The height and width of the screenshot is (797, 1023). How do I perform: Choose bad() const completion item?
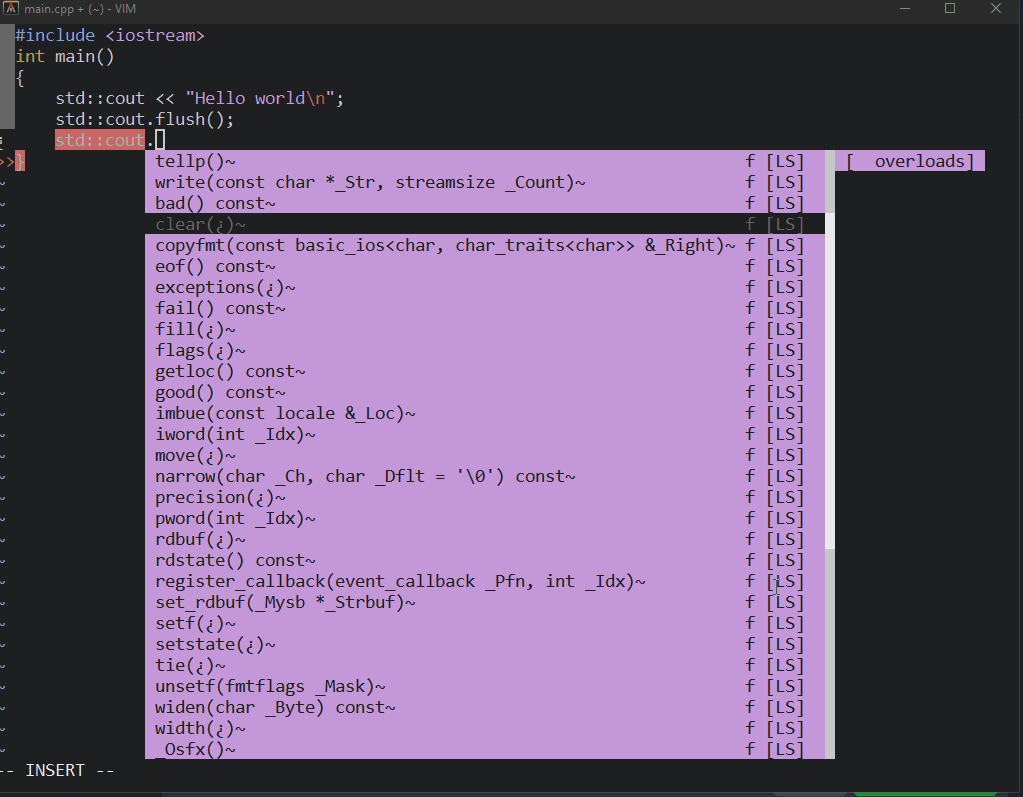pyautogui.click(x=485, y=203)
